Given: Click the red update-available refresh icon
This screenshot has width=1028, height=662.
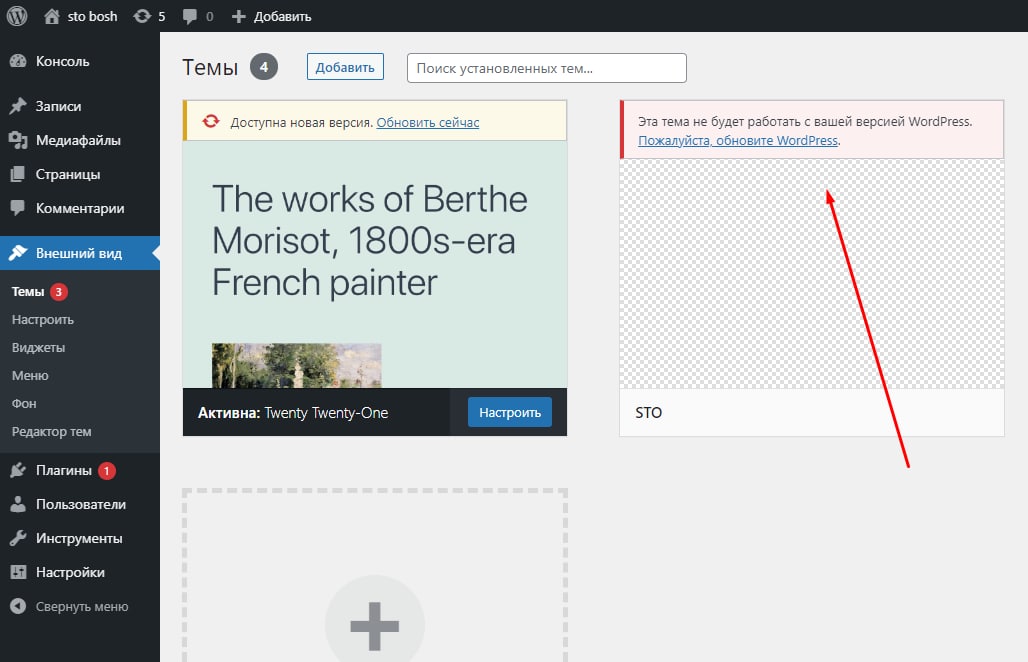Looking at the screenshot, I should click(210, 121).
